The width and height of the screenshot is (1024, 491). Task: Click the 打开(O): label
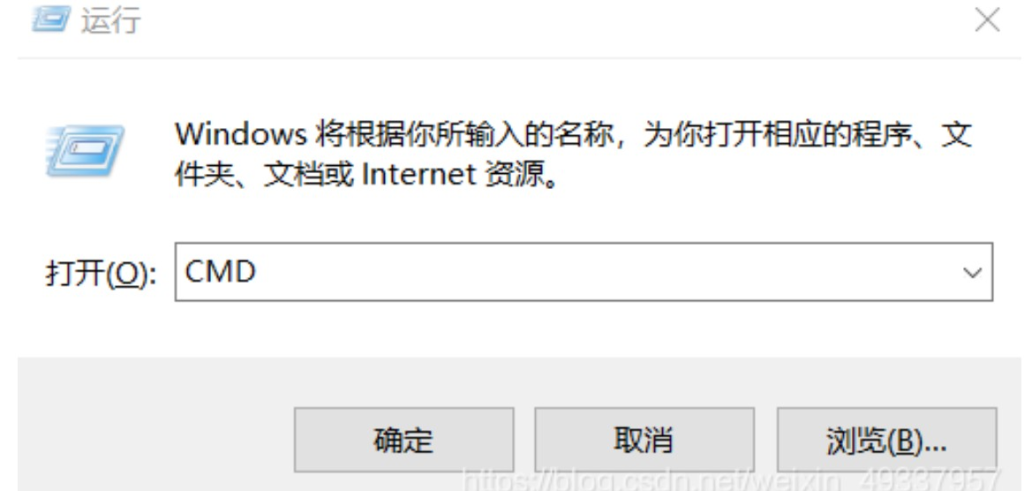tap(101, 273)
